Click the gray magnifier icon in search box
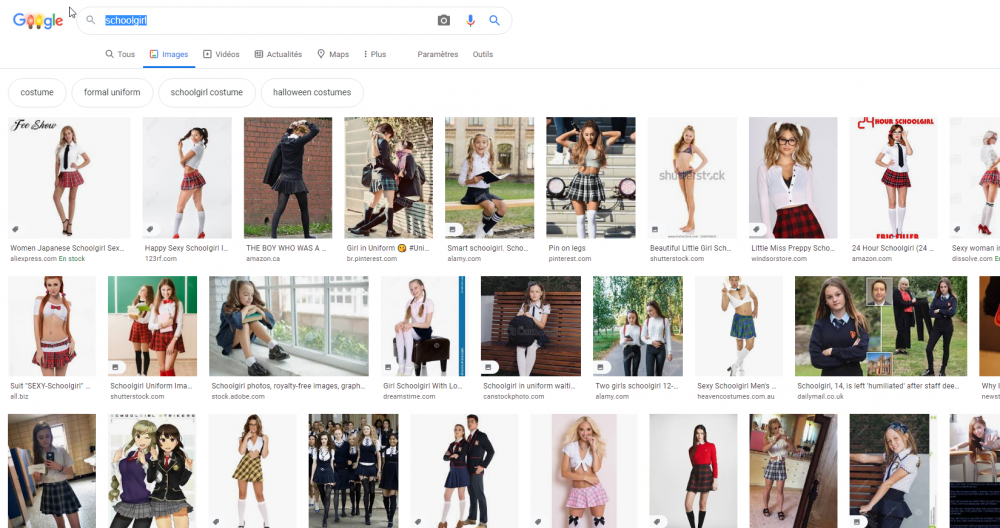 coord(91,21)
